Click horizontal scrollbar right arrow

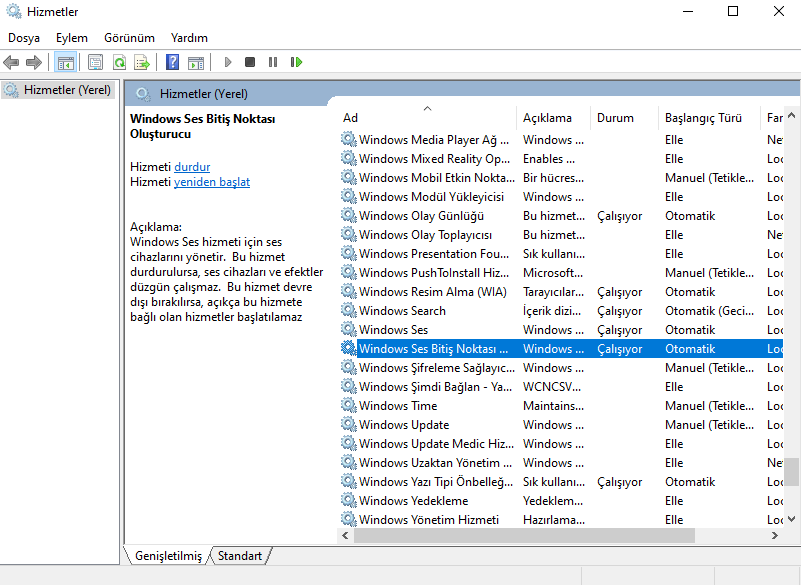775,535
